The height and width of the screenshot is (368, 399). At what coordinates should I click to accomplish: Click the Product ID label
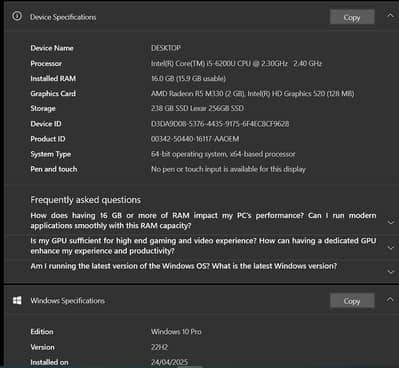click(x=48, y=139)
